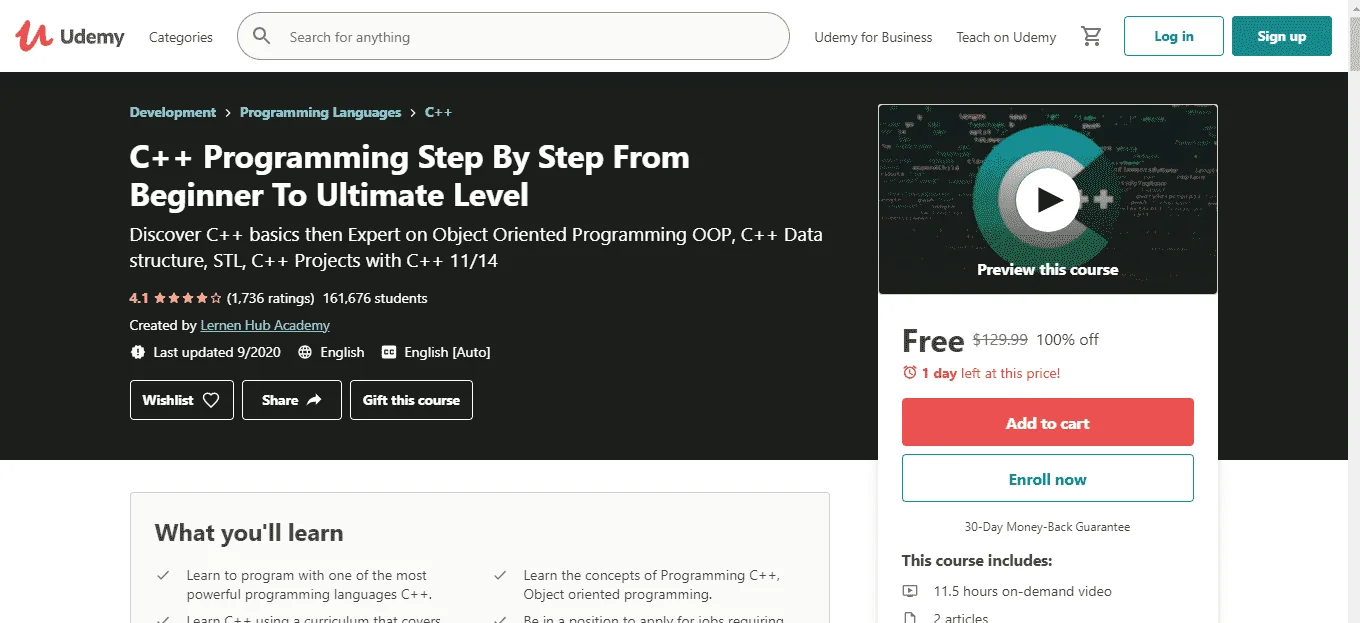The image size is (1360, 623).
Task: Click into the Search for anything field
Action: click(x=530, y=37)
